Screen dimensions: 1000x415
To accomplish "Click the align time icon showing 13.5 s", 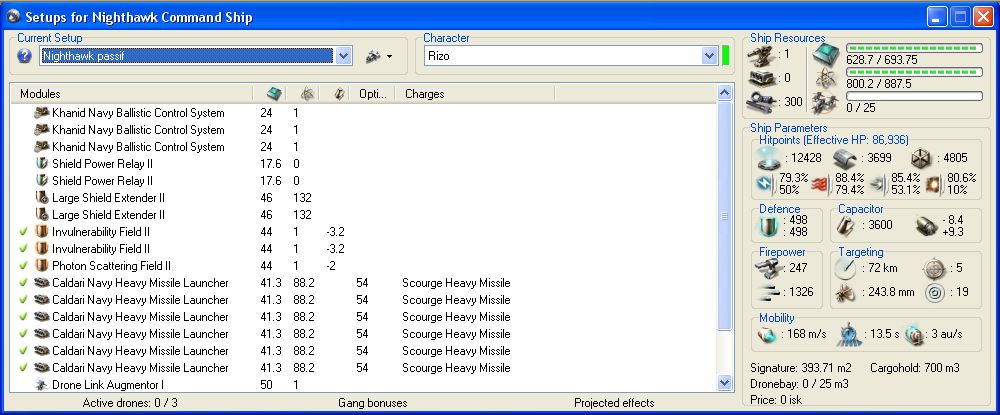I will coord(848,333).
